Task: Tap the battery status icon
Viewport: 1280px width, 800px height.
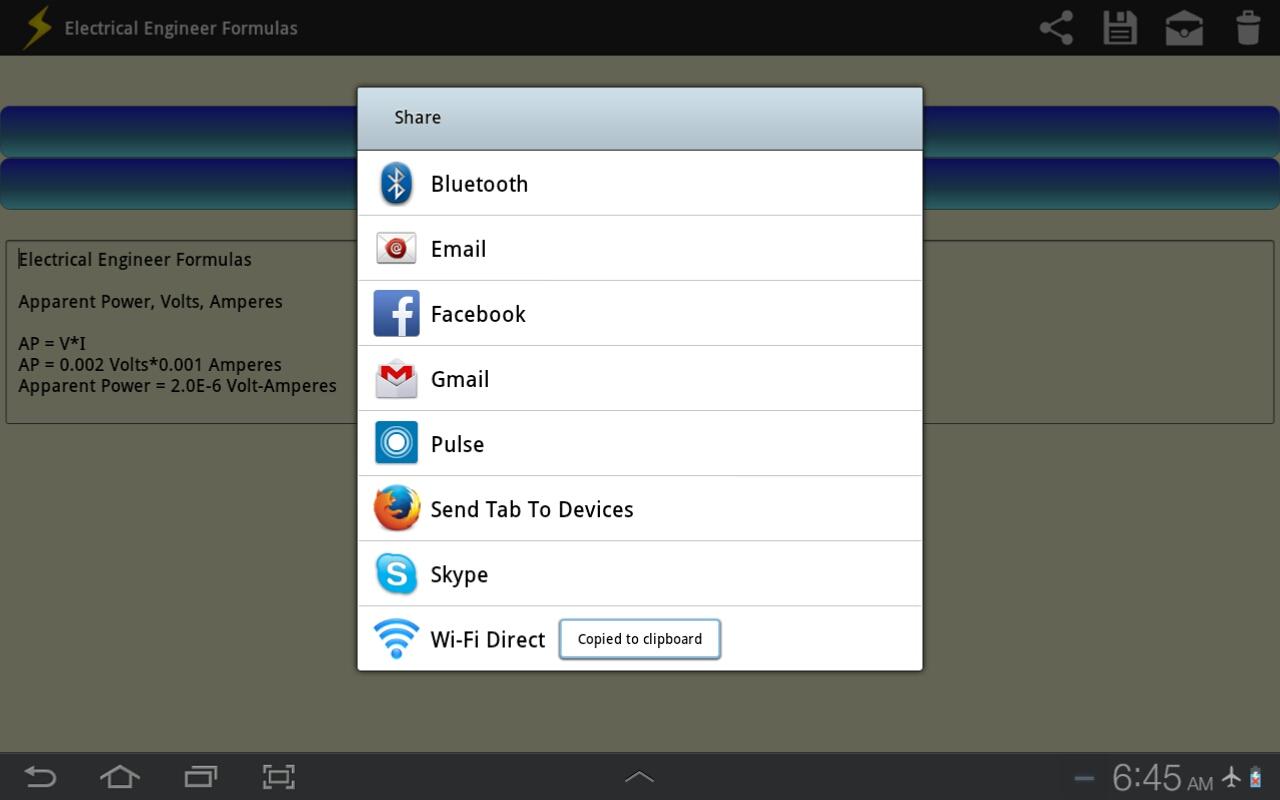Action: pyautogui.click(x=1255, y=776)
